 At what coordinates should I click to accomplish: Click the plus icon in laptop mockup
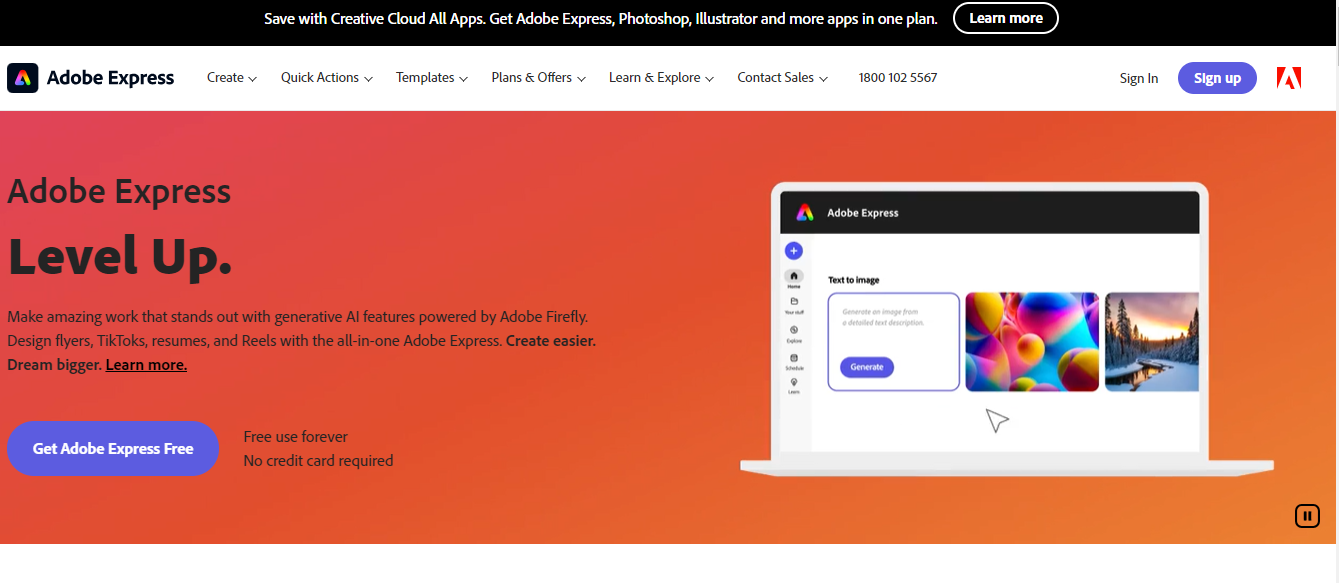[794, 251]
